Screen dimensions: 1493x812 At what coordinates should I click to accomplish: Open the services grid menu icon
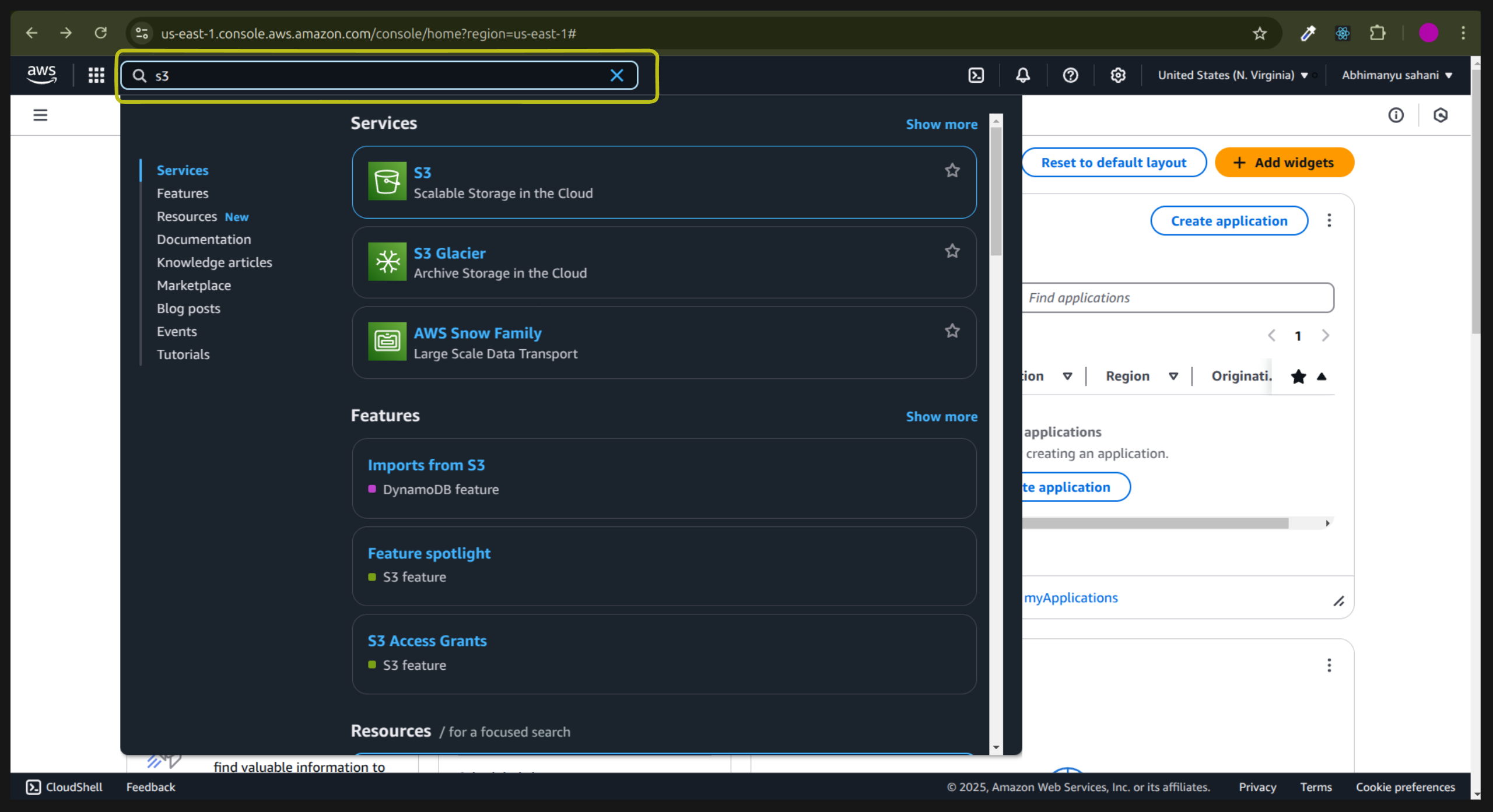point(96,75)
